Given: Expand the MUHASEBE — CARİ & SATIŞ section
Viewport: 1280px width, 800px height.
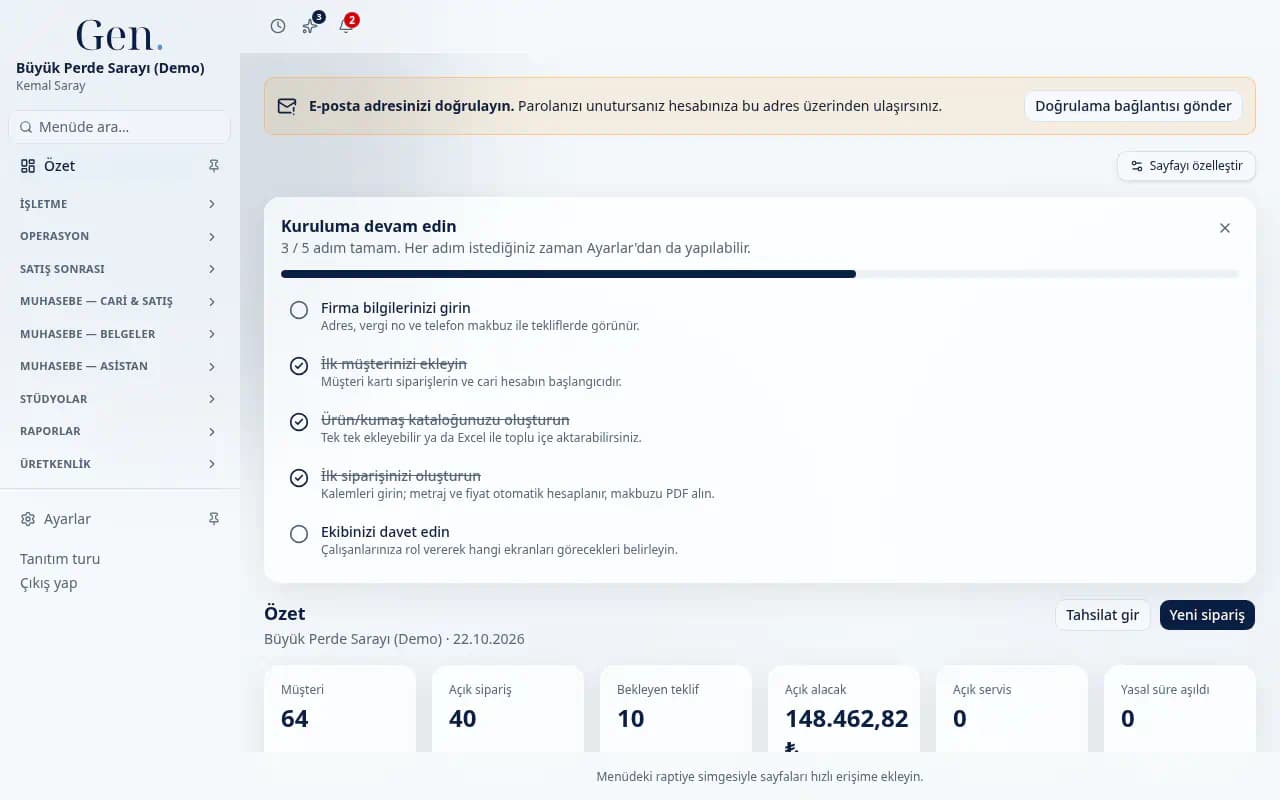Looking at the screenshot, I should coord(119,301).
